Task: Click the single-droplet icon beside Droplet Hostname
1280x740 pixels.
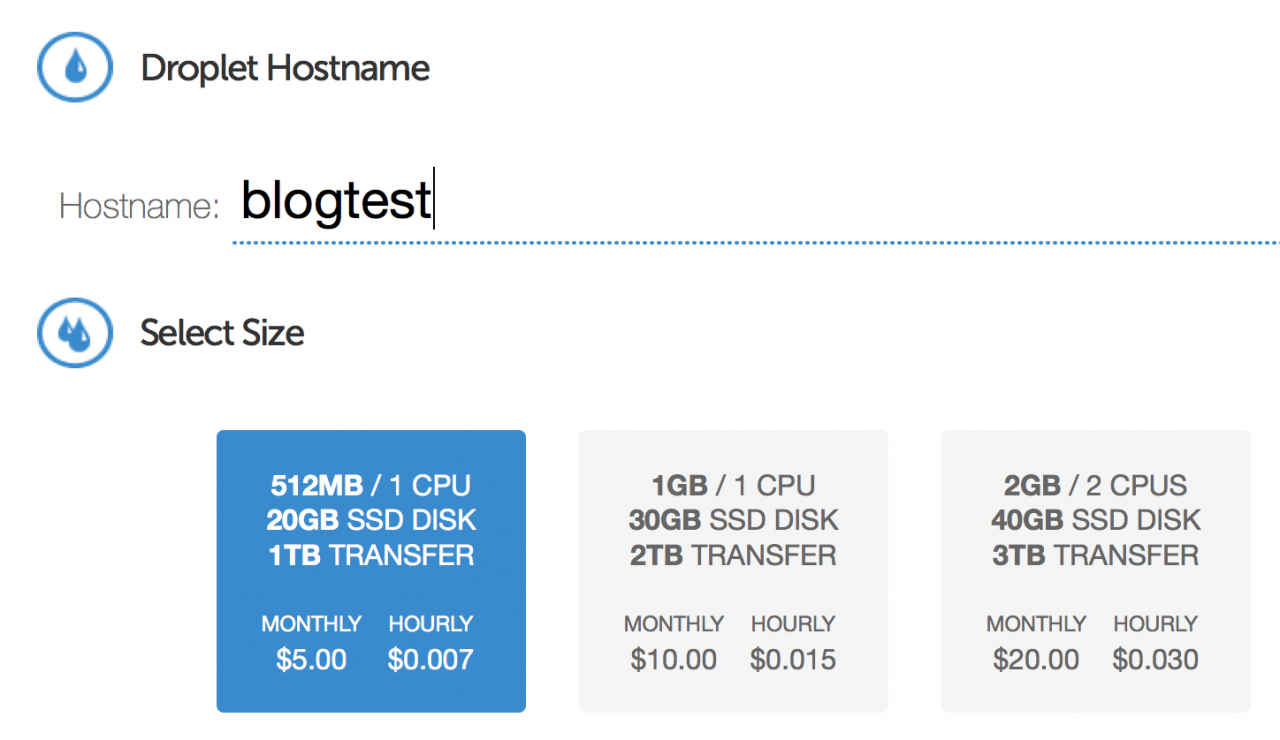Action: 76,68
